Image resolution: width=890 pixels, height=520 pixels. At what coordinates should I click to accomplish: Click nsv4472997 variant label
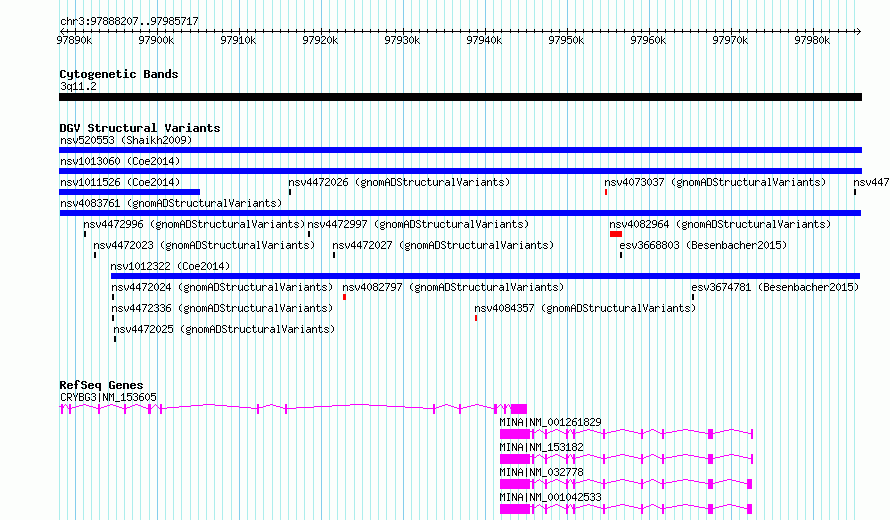(x=418, y=224)
